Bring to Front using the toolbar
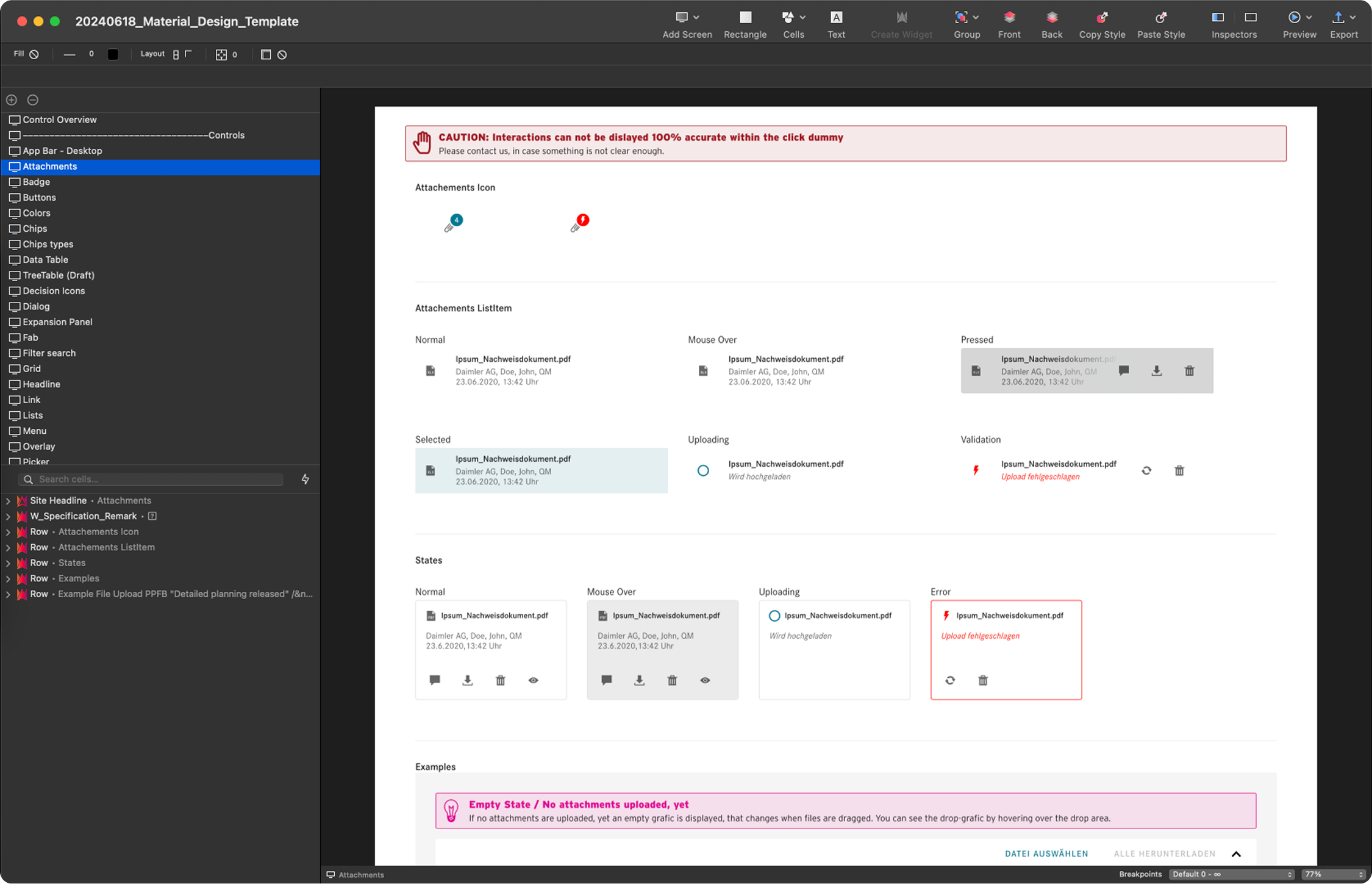This screenshot has width=1372, height=884. (1009, 18)
